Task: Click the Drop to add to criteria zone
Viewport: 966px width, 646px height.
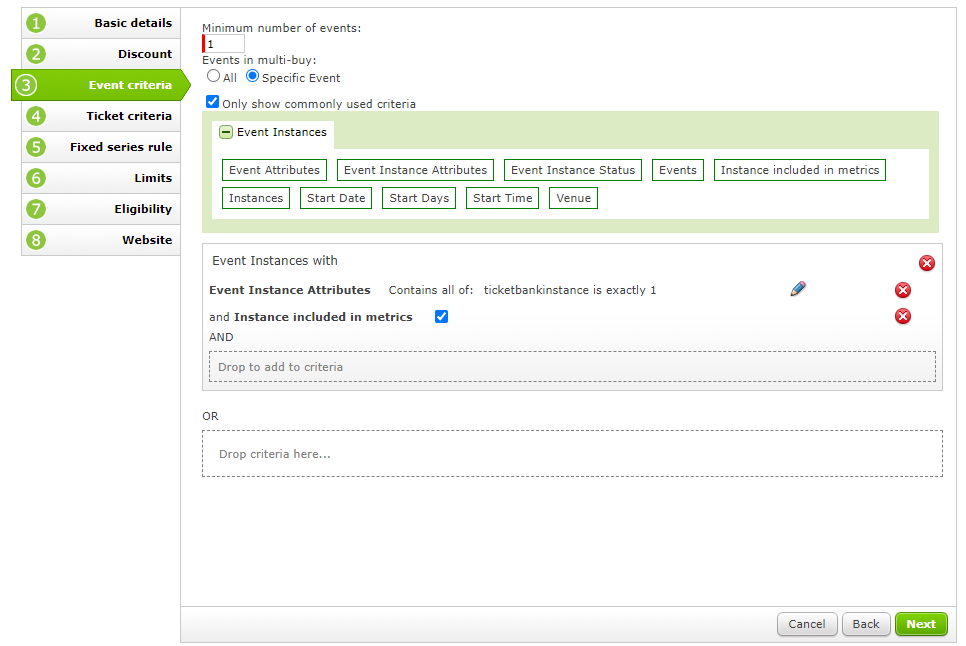Action: tap(572, 367)
